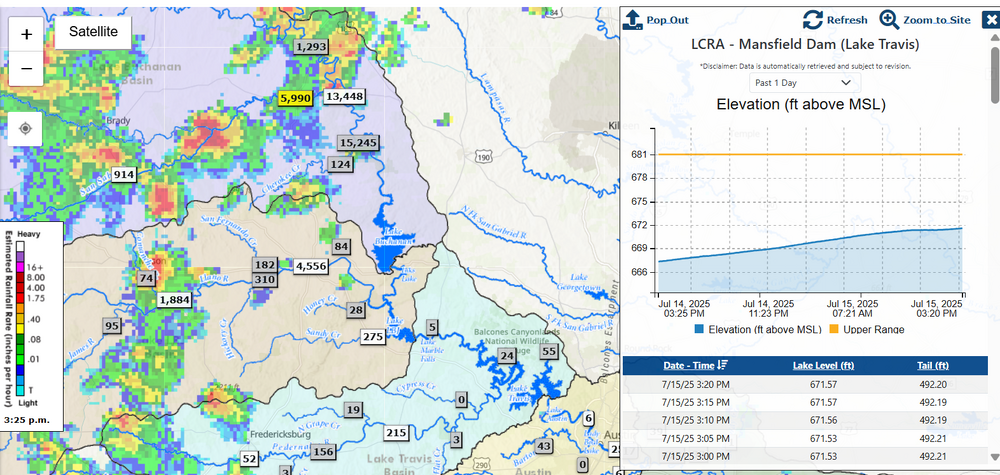Click the Zoom to Site magnifier
Screen dimensions: 1000x475
pos(889,19)
